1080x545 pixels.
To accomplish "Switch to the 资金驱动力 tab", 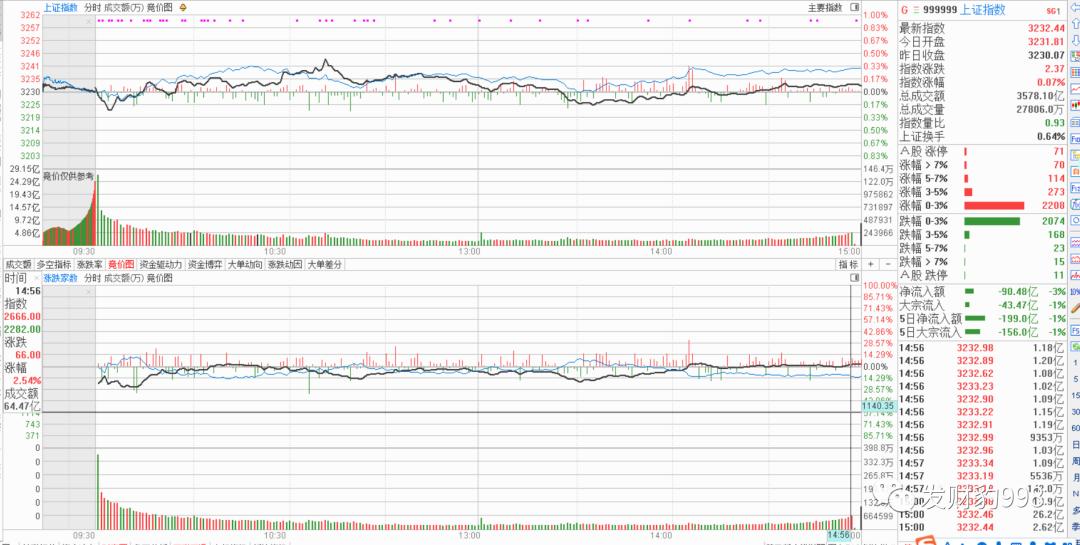I will pos(162,264).
